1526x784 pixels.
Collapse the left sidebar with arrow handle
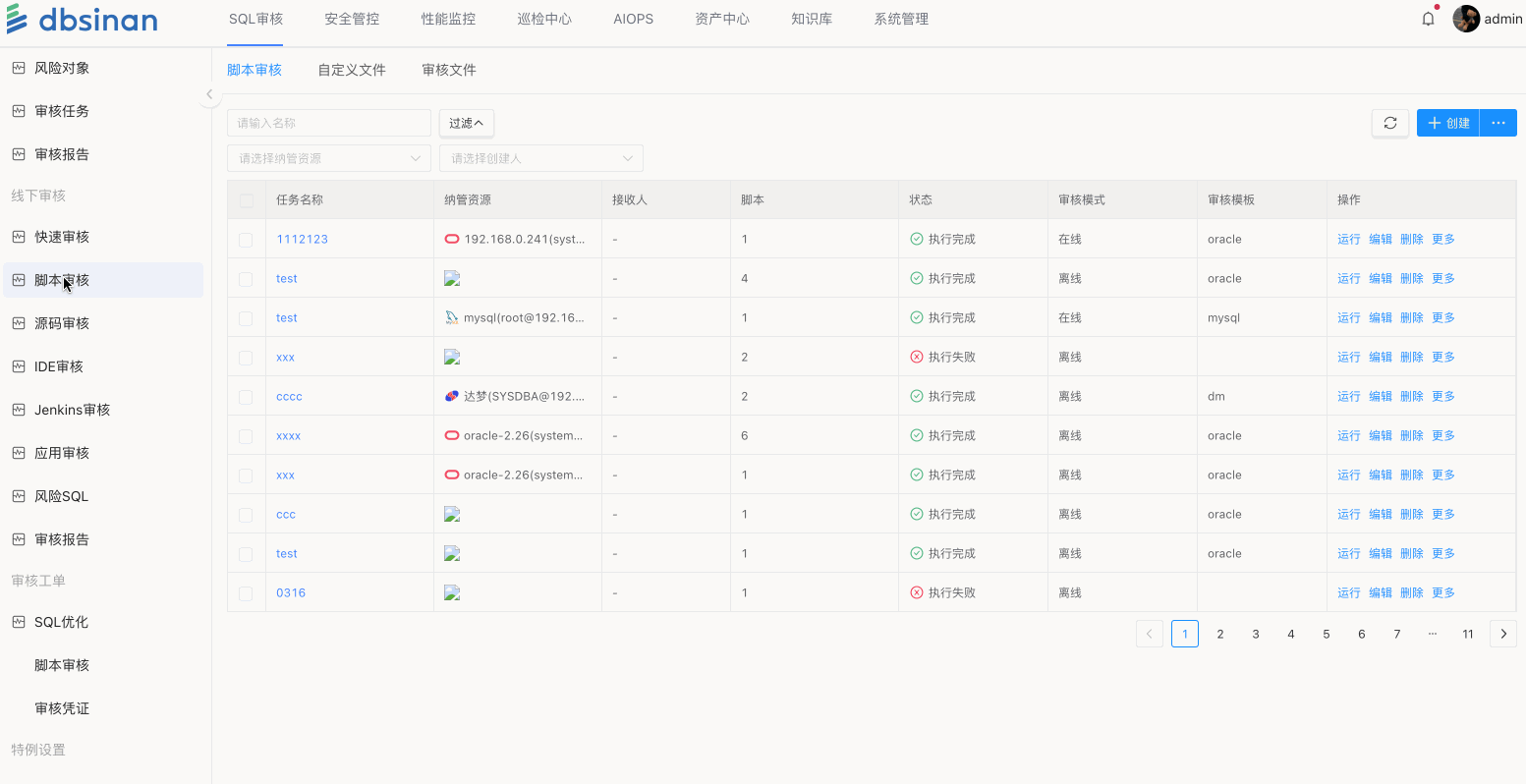coord(209,94)
